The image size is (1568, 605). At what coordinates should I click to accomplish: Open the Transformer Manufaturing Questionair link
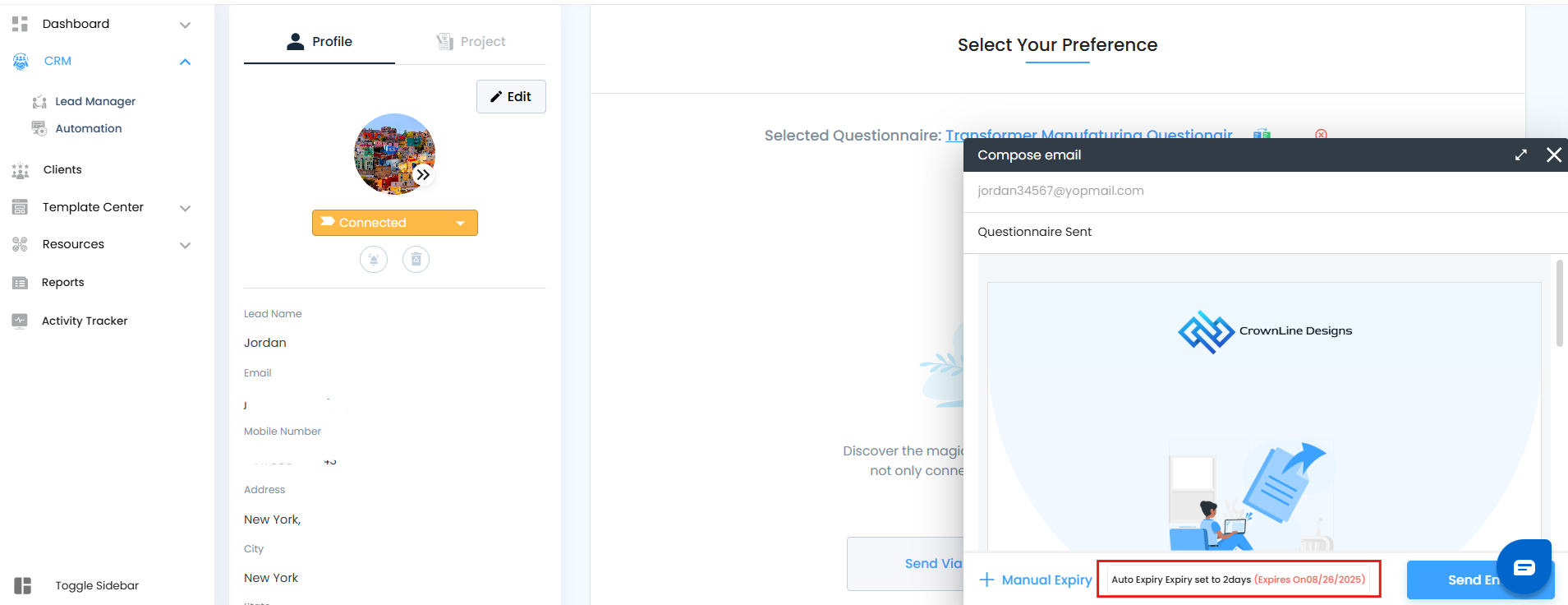pyautogui.click(x=1089, y=135)
